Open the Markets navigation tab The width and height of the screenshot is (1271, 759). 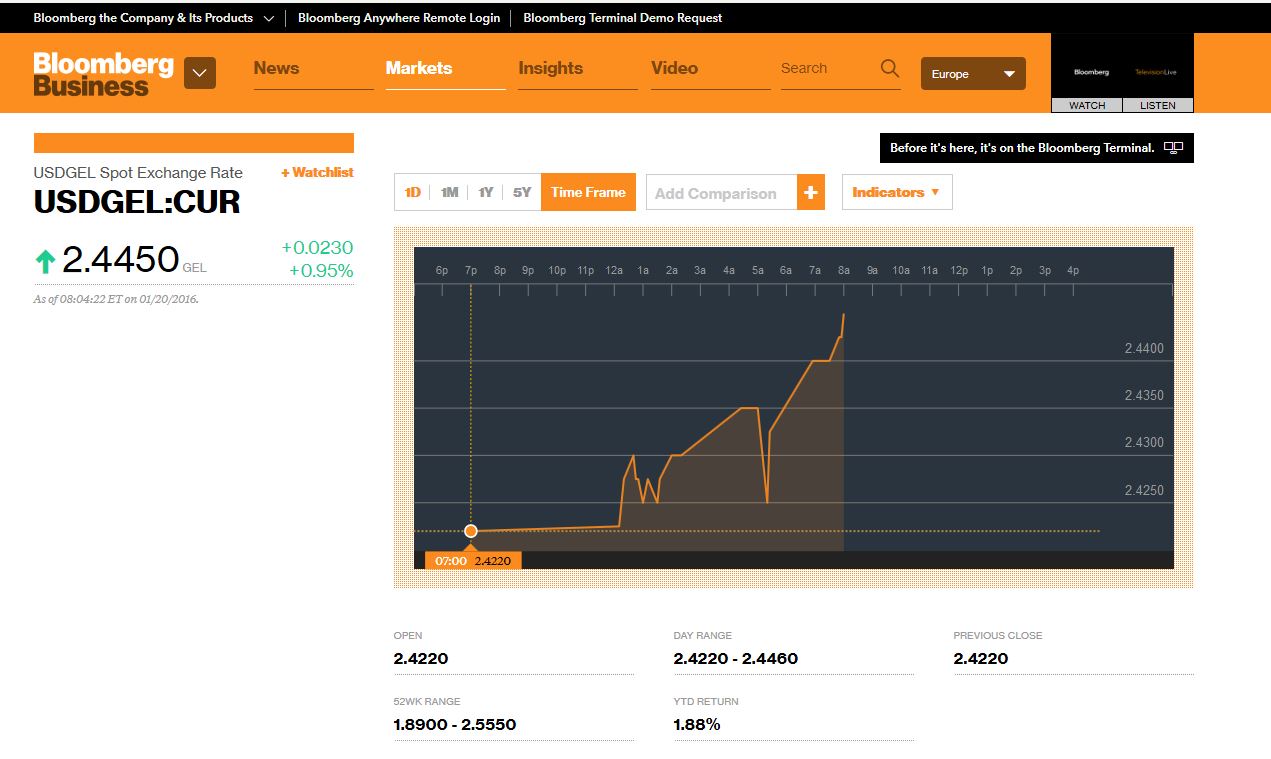point(419,68)
